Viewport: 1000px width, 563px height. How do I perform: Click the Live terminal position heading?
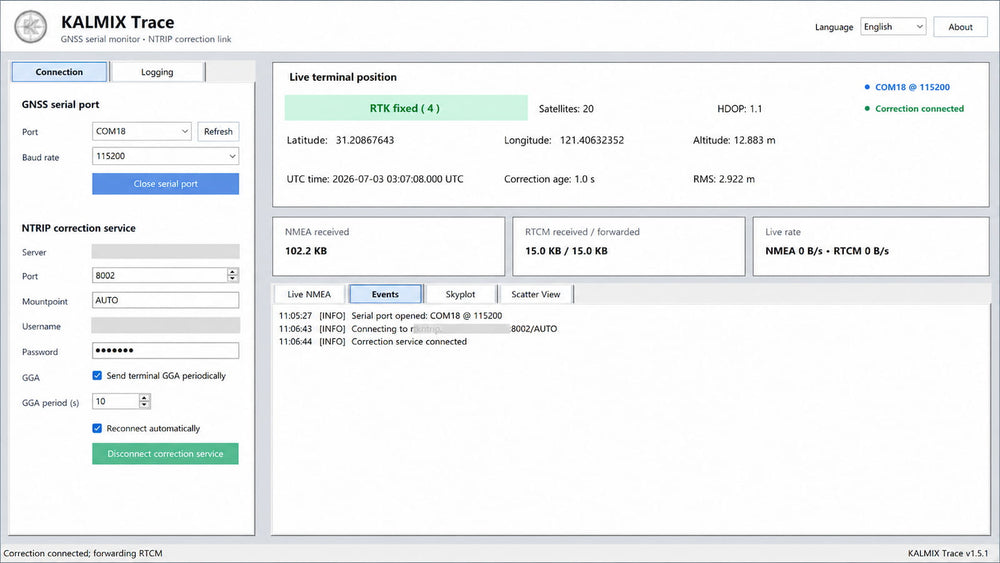(x=343, y=77)
